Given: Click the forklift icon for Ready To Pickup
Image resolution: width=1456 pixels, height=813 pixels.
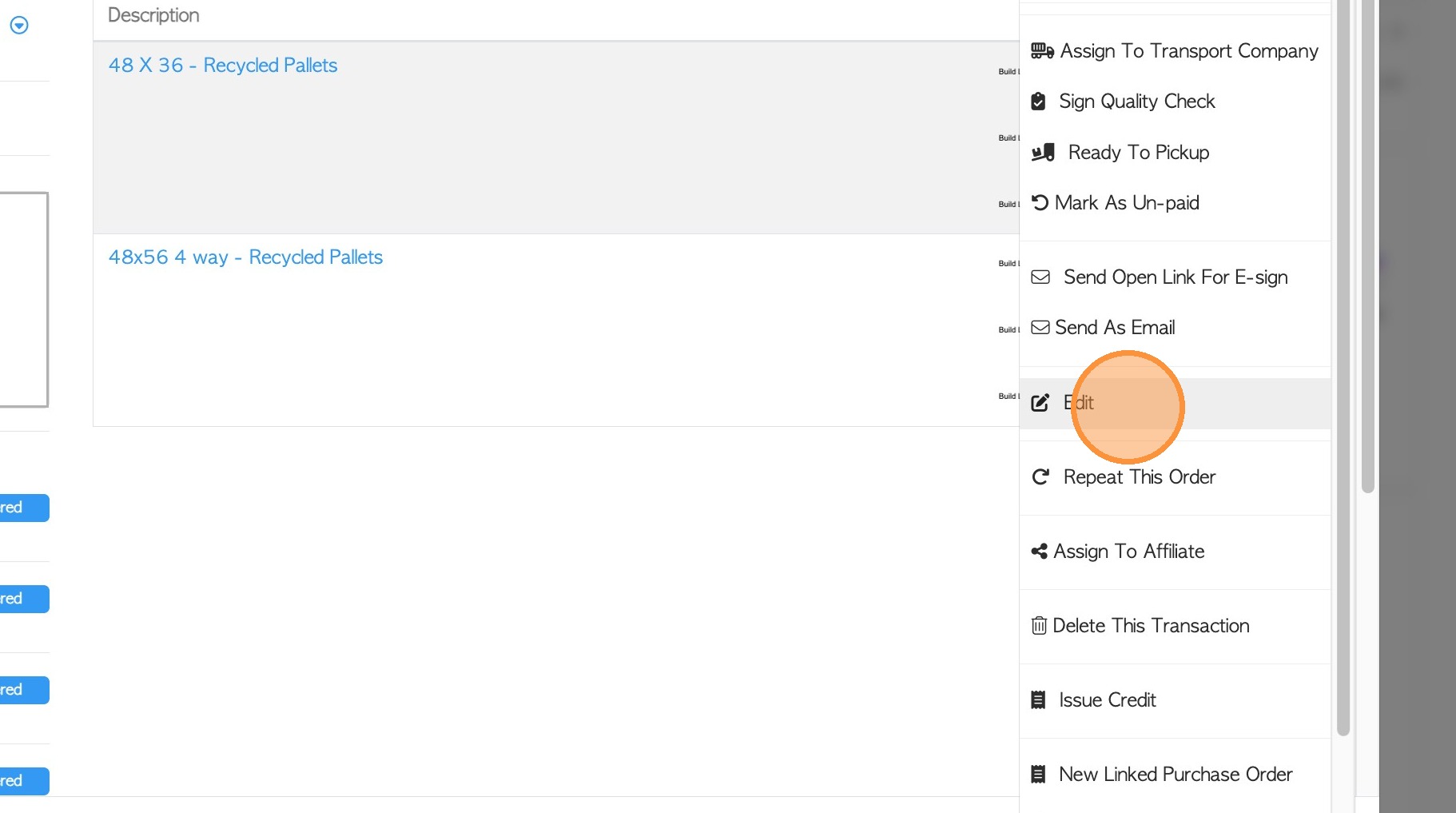Looking at the screenshot, I should coord(1043,153).
